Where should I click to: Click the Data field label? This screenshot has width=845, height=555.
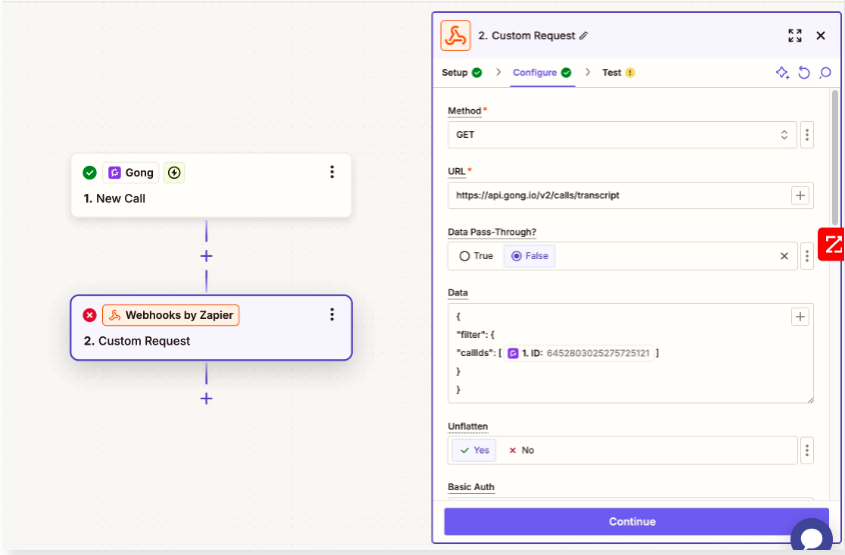pyautogui.click(x=458, y=293)
